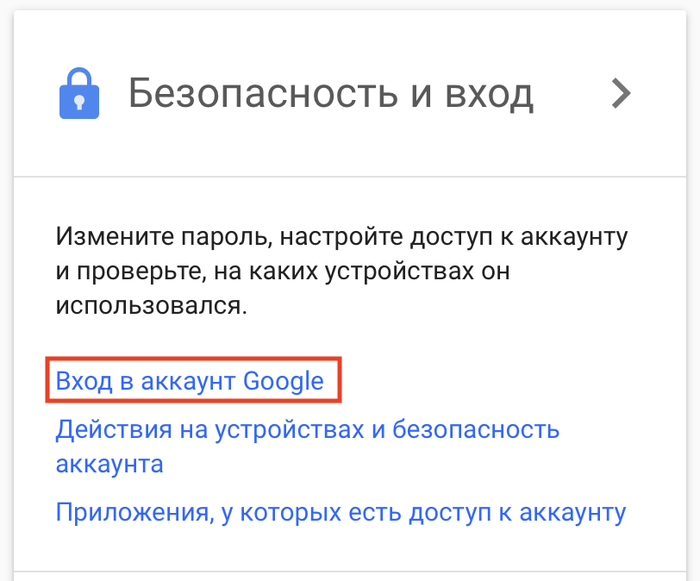Open 'Действия на устройствах и безопасность' link
The image size is (700, 581).
[307, 430]
